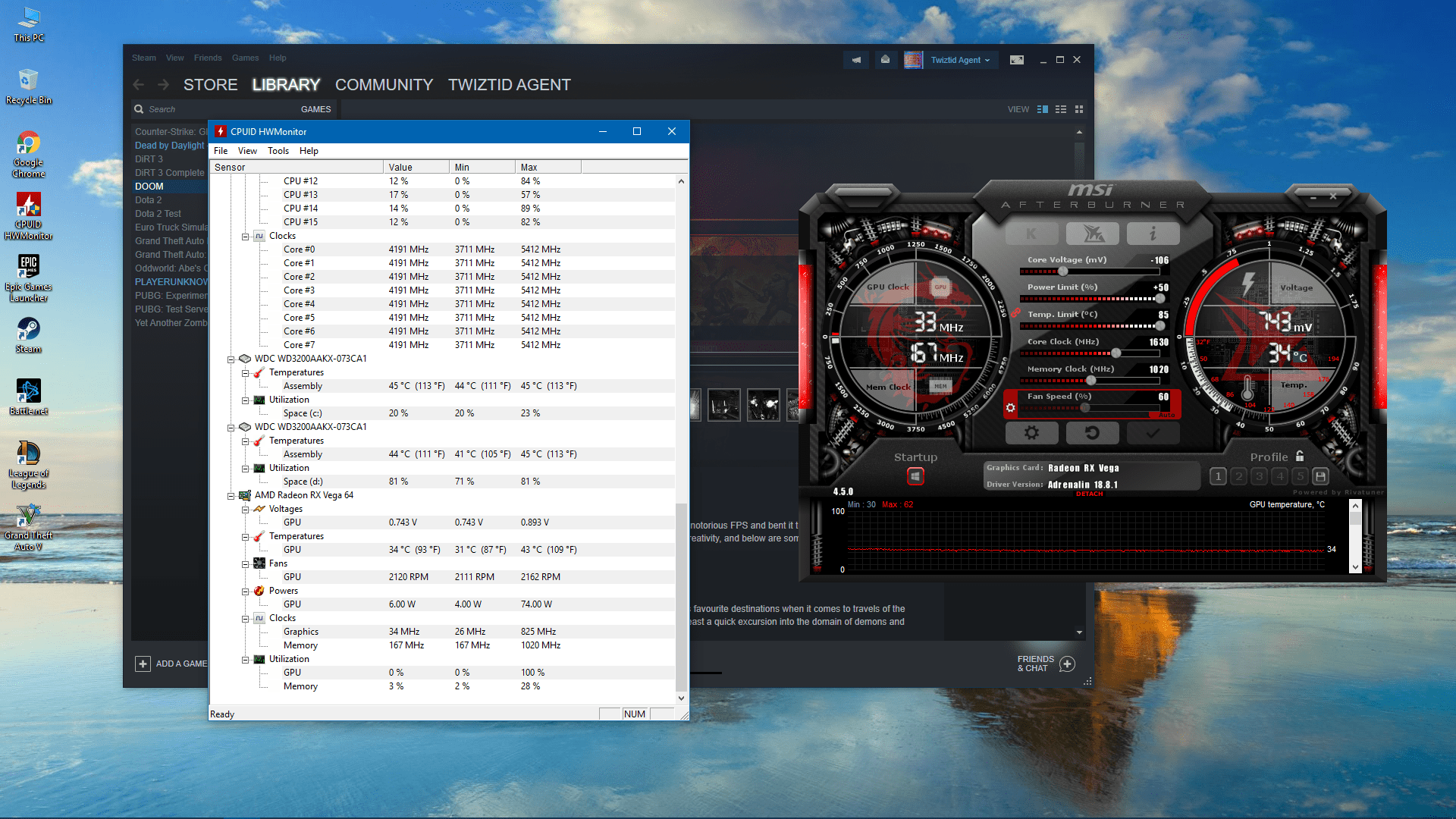
Task: Select Afterburner profile slot 4
Action: point(1279,476)
